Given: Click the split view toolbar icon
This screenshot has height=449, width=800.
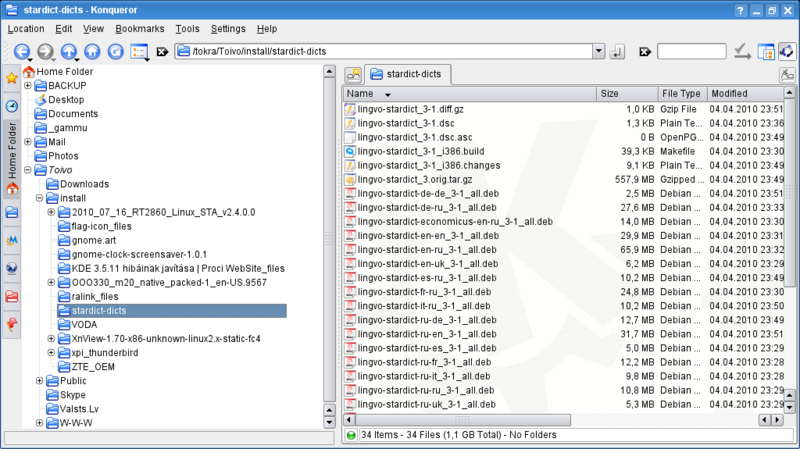Looking at the screenshot, I should pos(766,52).
